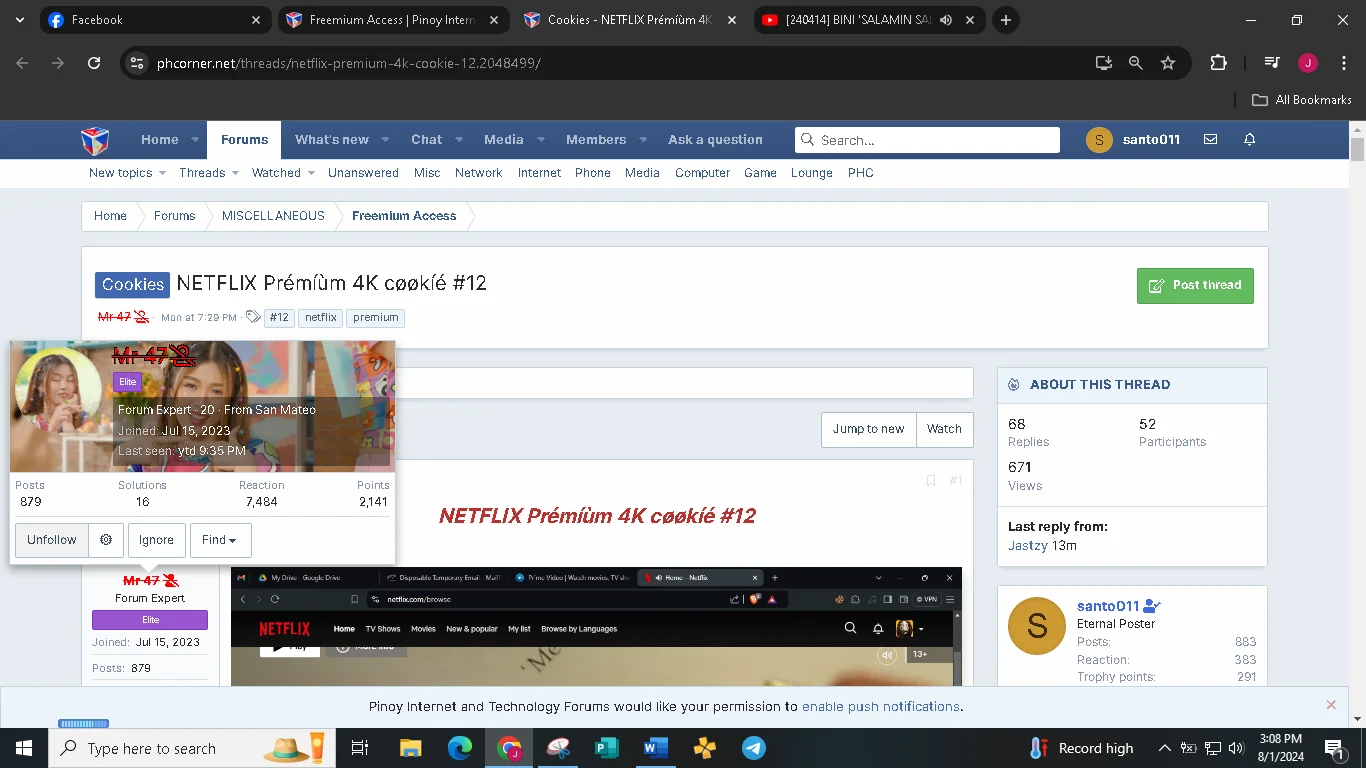The width and height of the screenshot is (1366, 768).
Task: Bookmark this page with the star icon
Action: pos(1168,62)
